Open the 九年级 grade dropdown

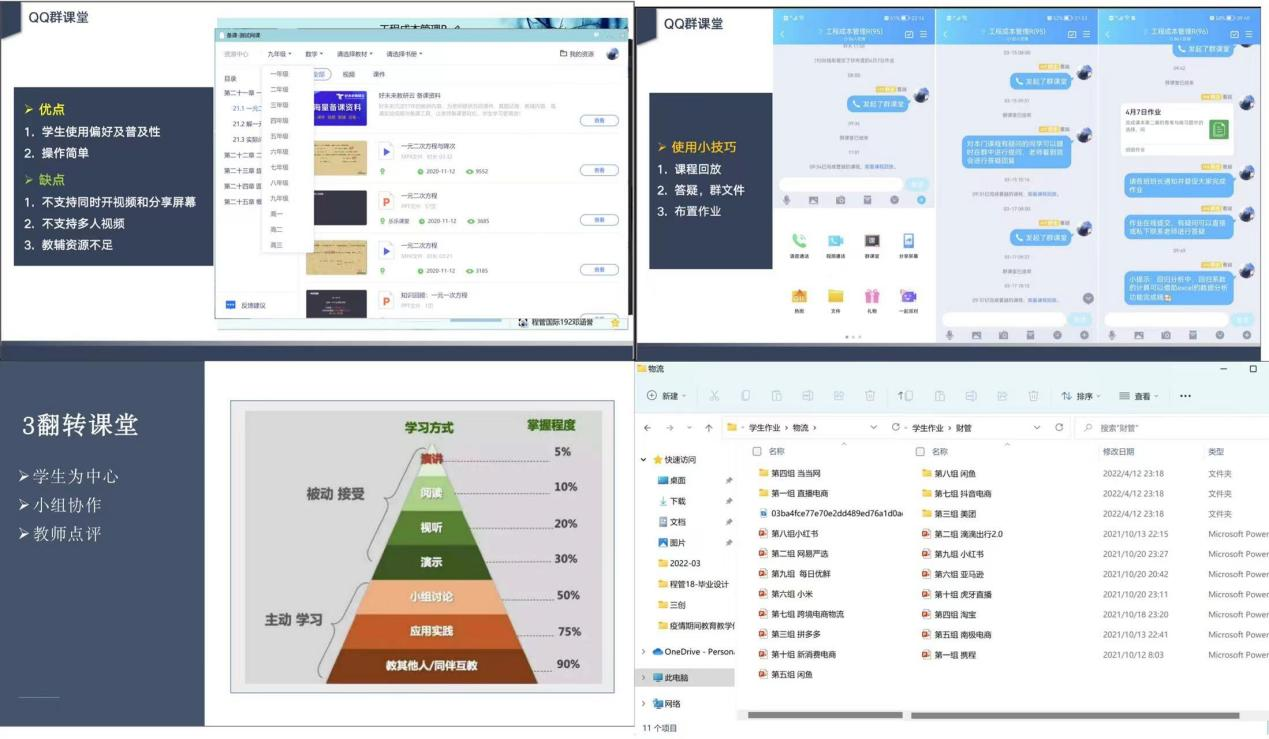click(x=279, y=54)
